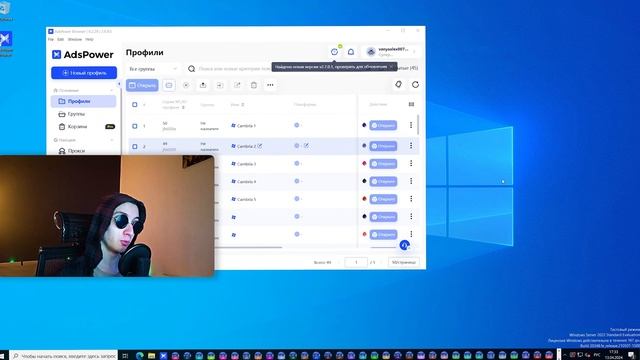Click the refresh list icon
640x360 pixels.
(x=415, y=84)
